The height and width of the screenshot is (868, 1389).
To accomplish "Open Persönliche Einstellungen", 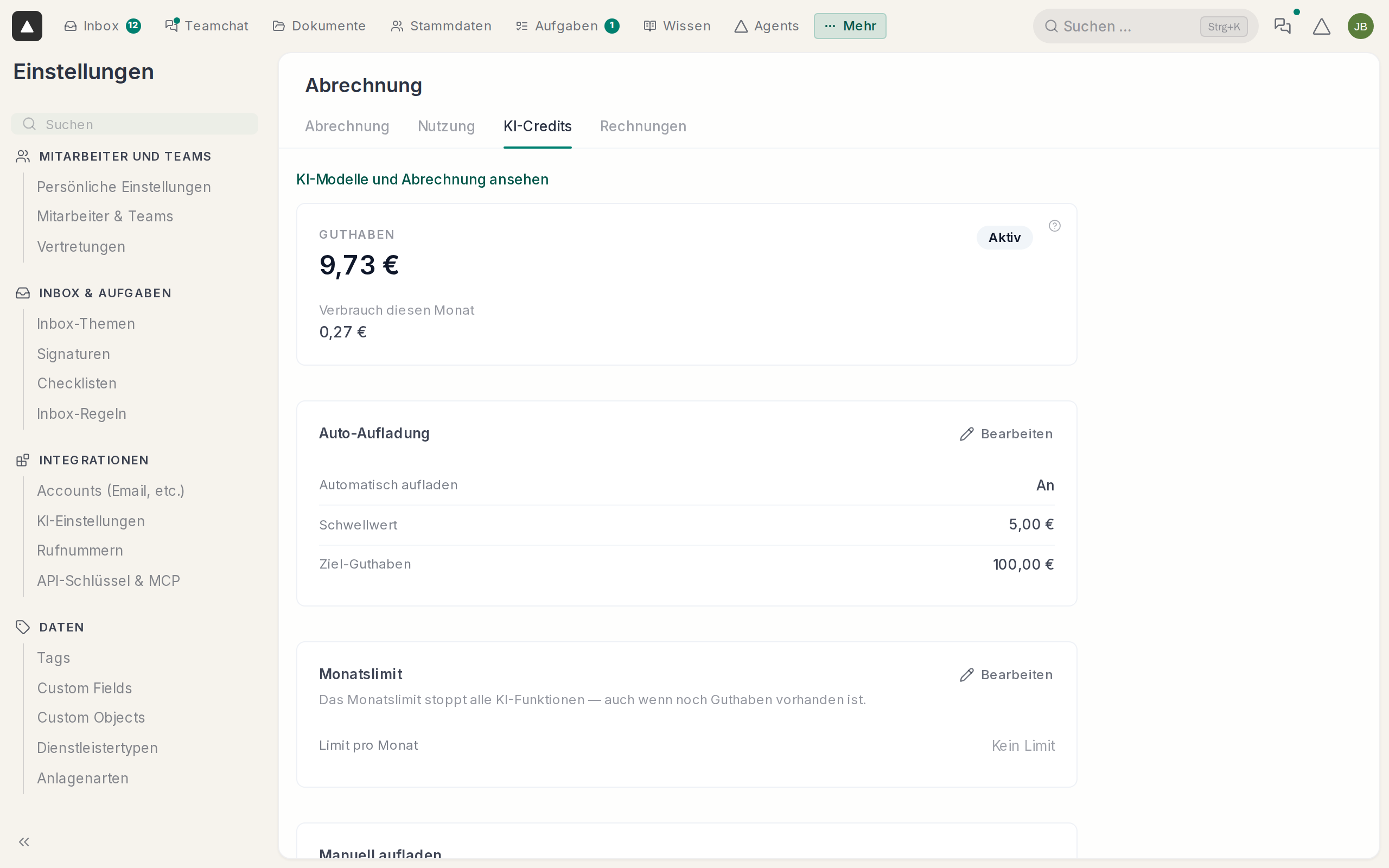I will pyautogui.click(x=124, y=187).
